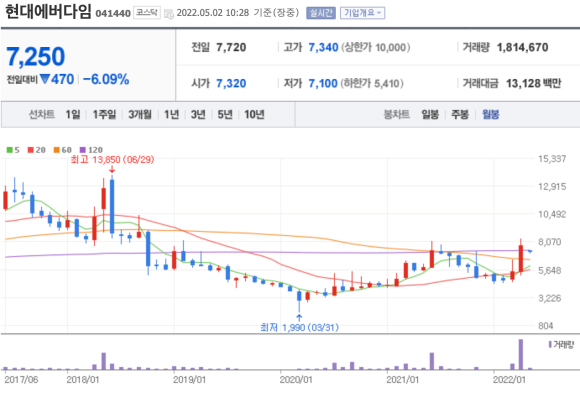
Task: Click the calendar icon beside the date
Action: click(169, 14)
